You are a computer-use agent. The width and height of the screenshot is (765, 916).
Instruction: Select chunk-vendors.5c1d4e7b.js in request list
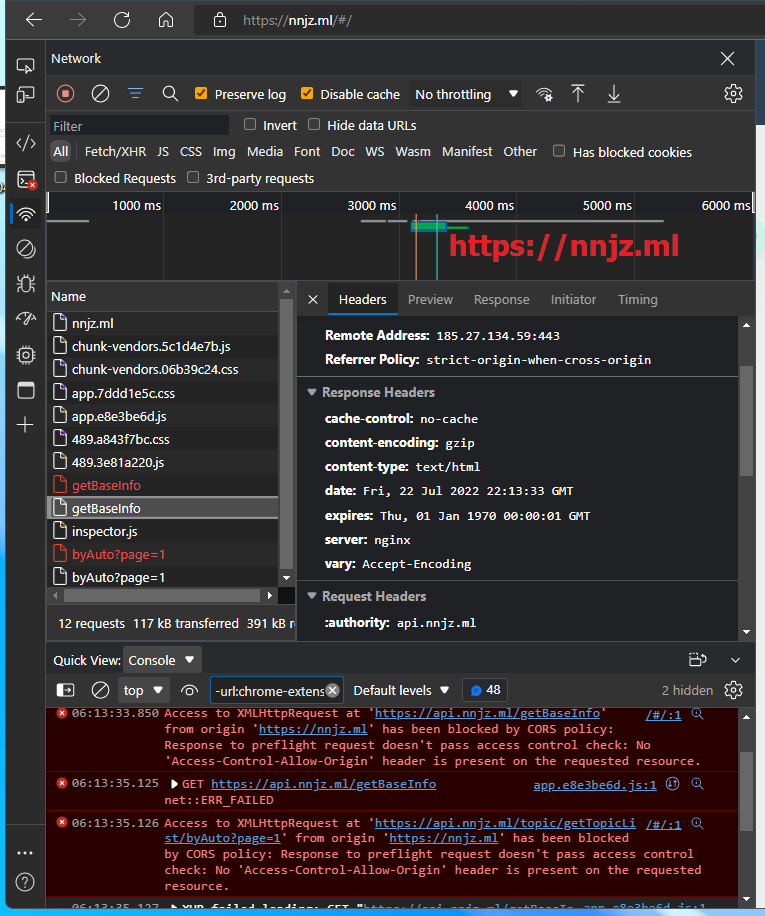click(x=151, y=346)
